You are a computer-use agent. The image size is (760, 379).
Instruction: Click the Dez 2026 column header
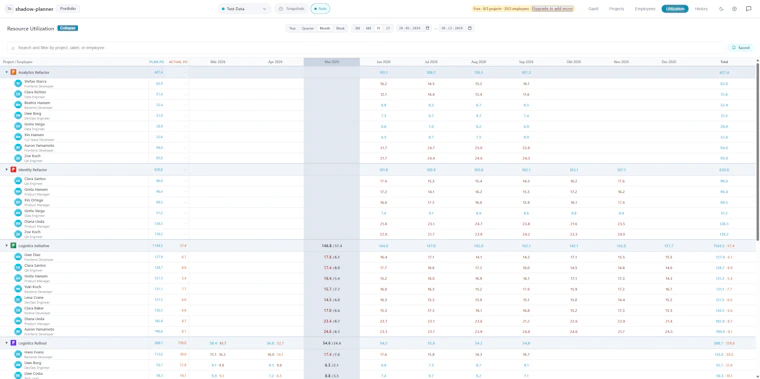668,62
